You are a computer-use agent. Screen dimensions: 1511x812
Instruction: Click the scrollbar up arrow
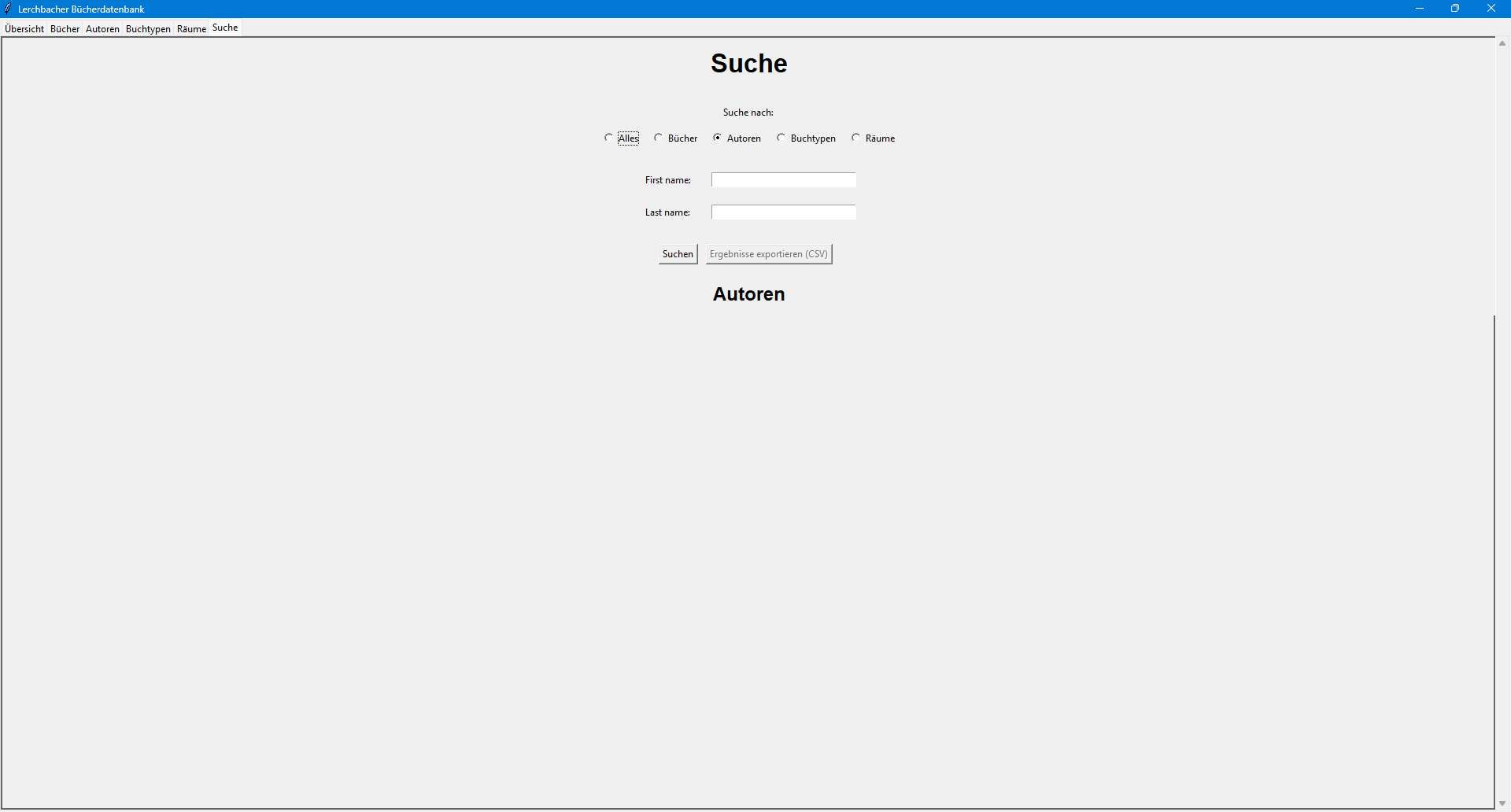point(1502,43)
